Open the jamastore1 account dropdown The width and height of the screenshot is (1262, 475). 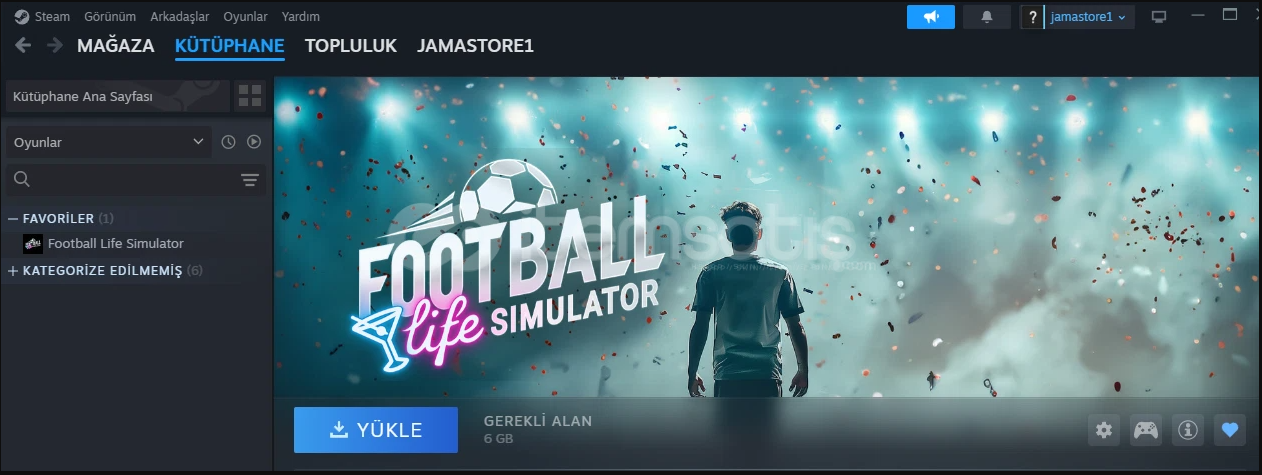tap(1088, 17)
